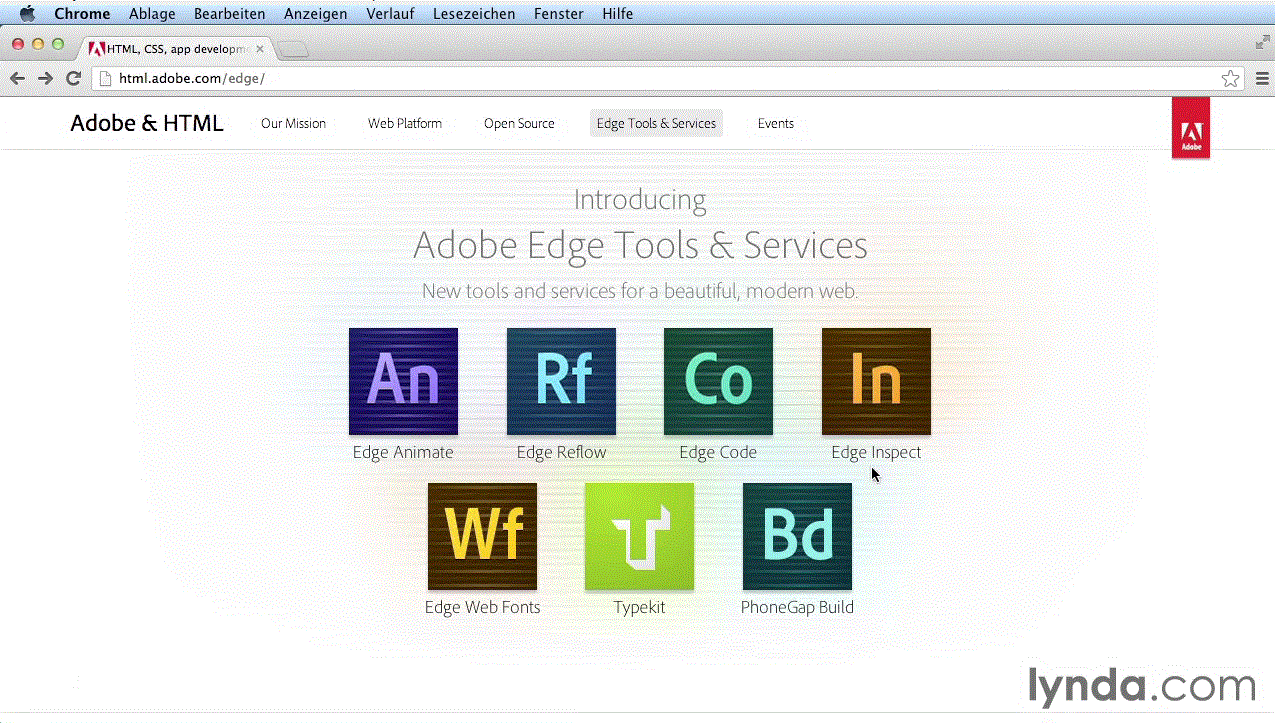Select the HTML, CSS, app development tab

(x=175, y=48)
